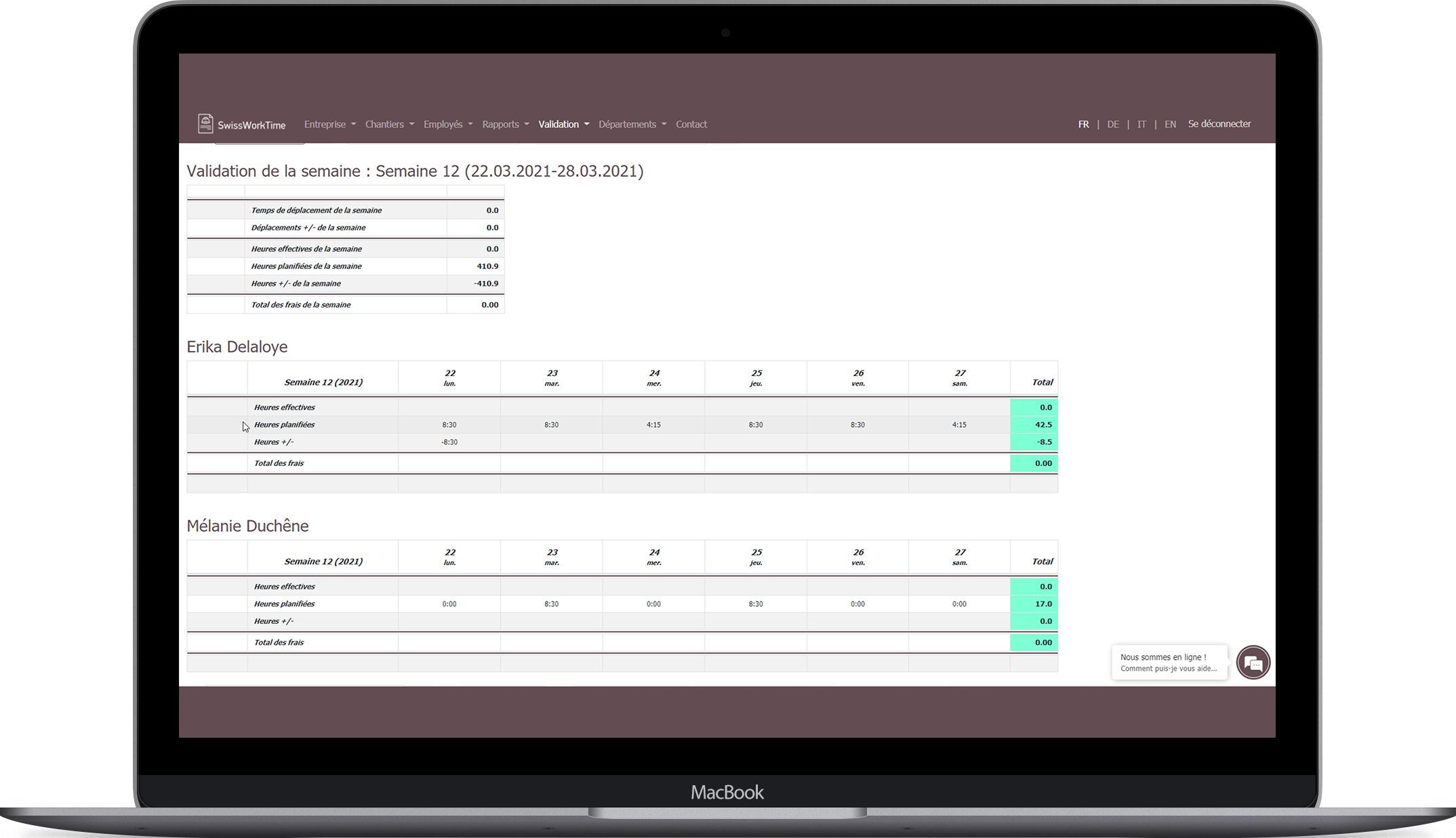Viewport: 1456px width, 838px height.
Task: Click Erika's Heures +/- value -8:30
Action: click(x=449, y=442)
